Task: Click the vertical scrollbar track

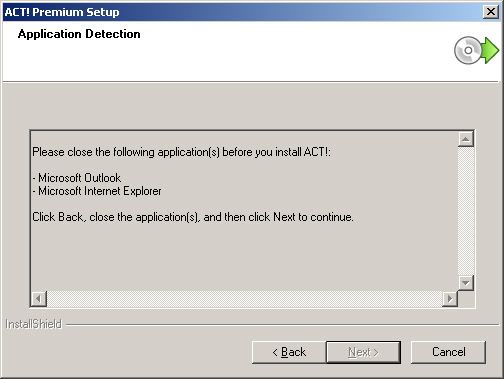Action: [466, 211]
